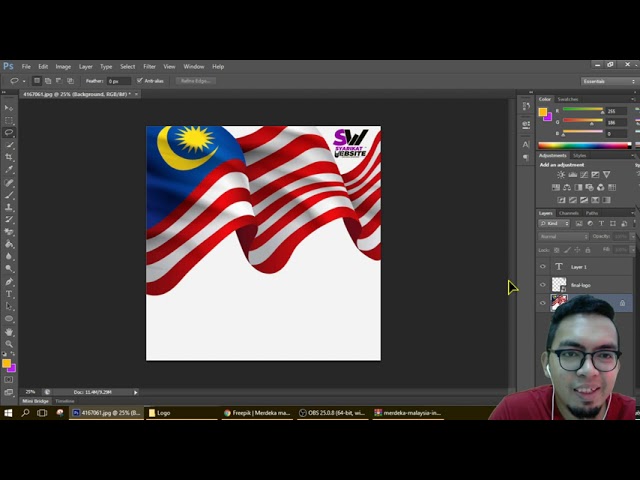Image resolution: width=640 pixels, height=480 pixels.
Task: Add Photo Filter adjustment
Action: tap(589, 187)
